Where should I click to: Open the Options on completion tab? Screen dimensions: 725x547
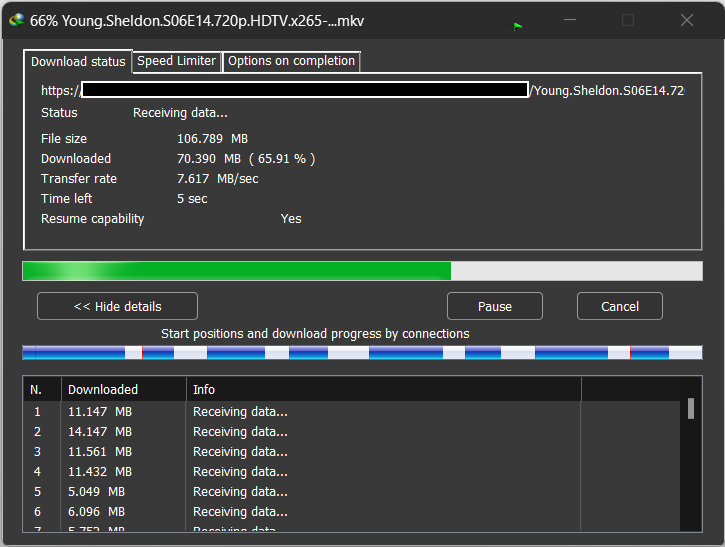click(291, 61)
